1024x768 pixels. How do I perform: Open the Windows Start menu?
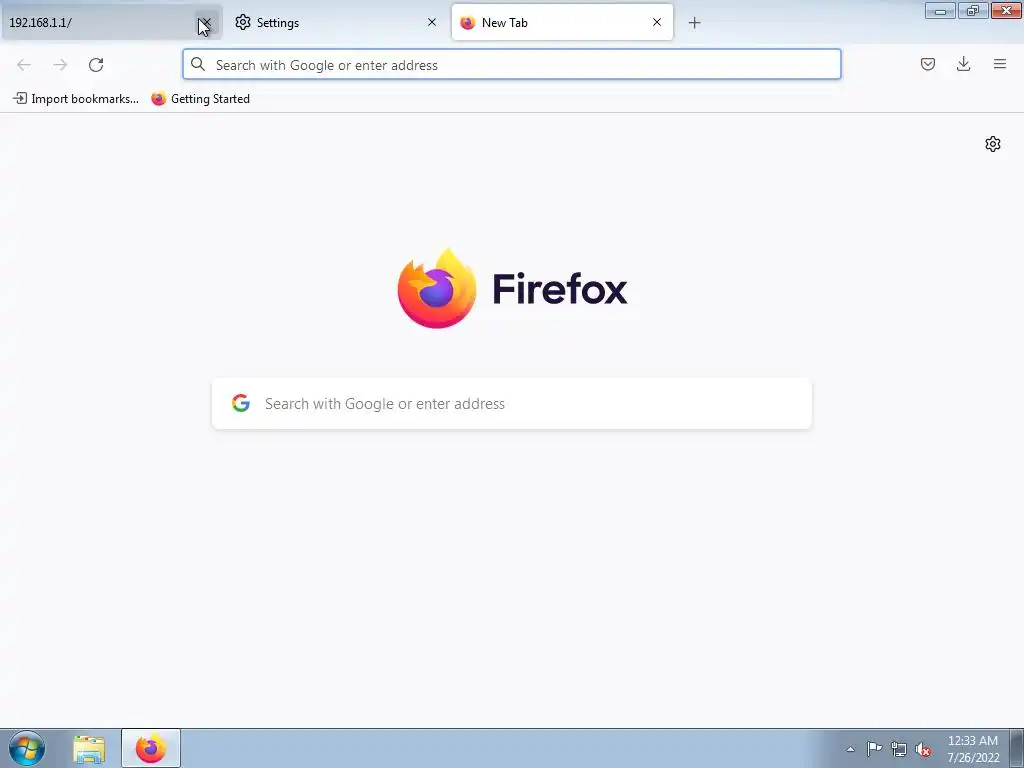(x=27, y=748)
